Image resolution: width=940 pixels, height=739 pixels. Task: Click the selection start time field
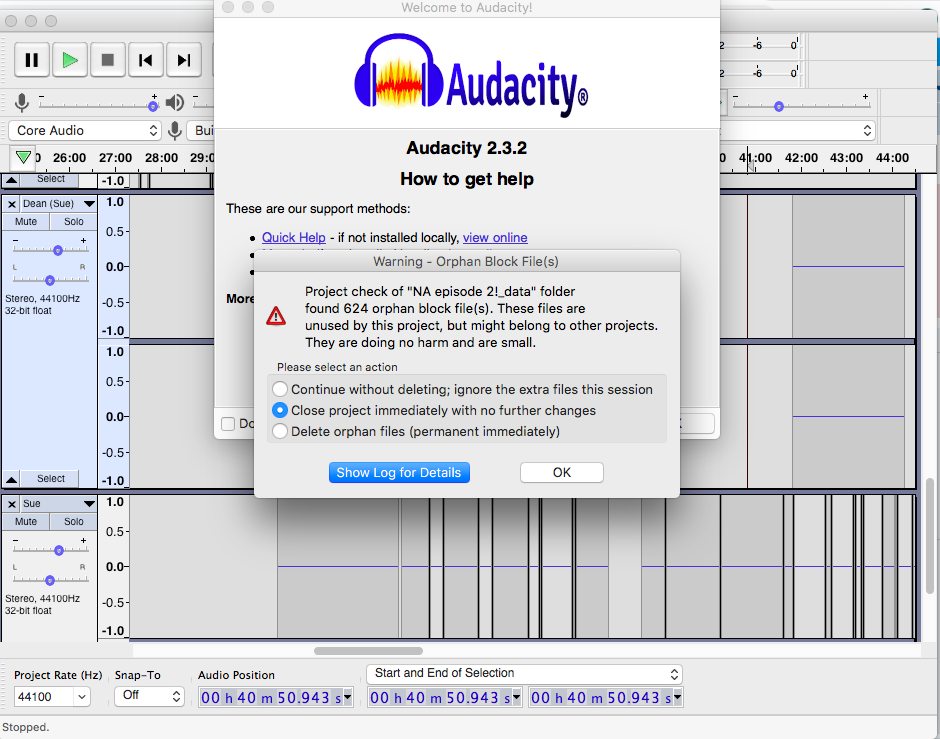(x=440, y=698)
